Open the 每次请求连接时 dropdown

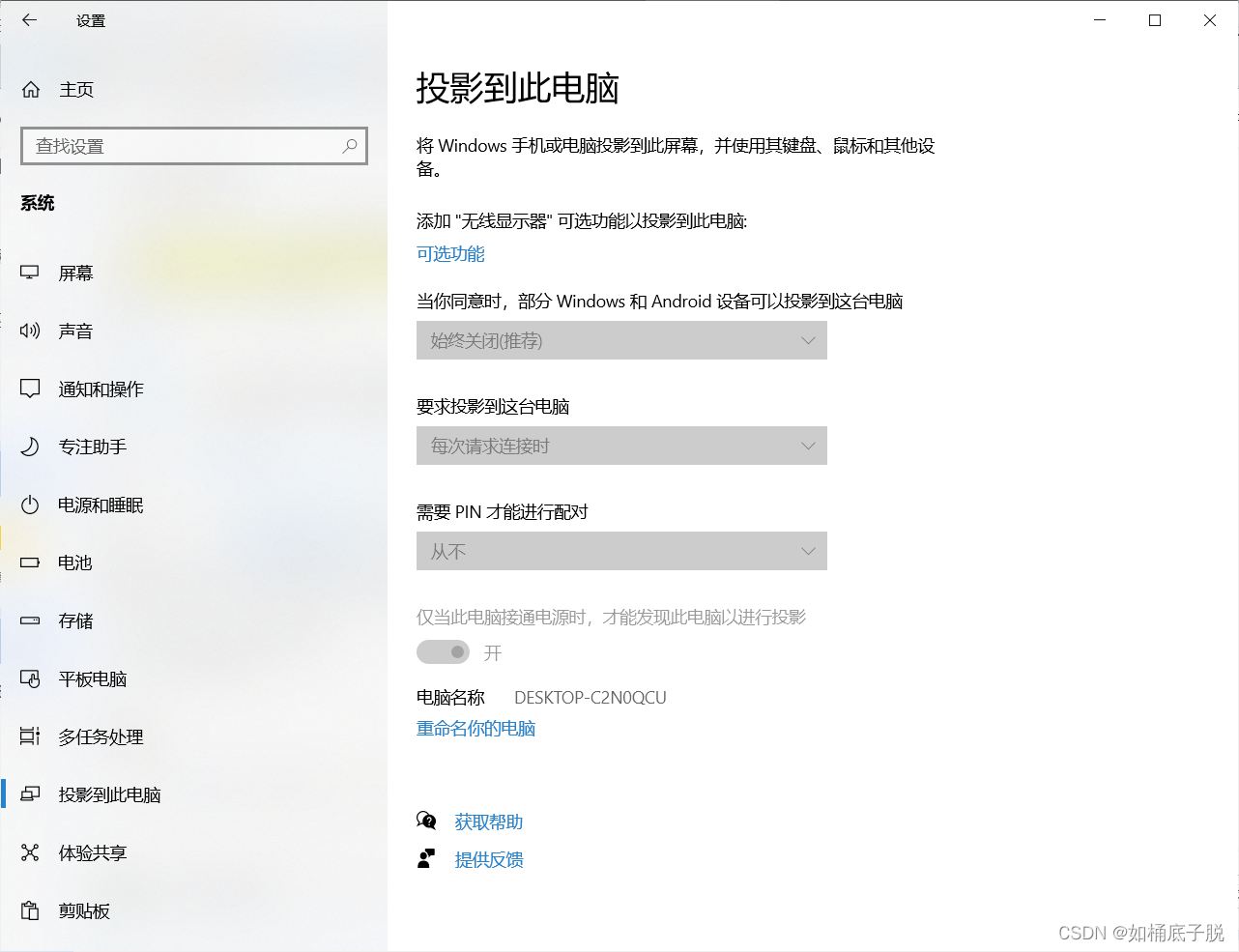click(621, 446)
